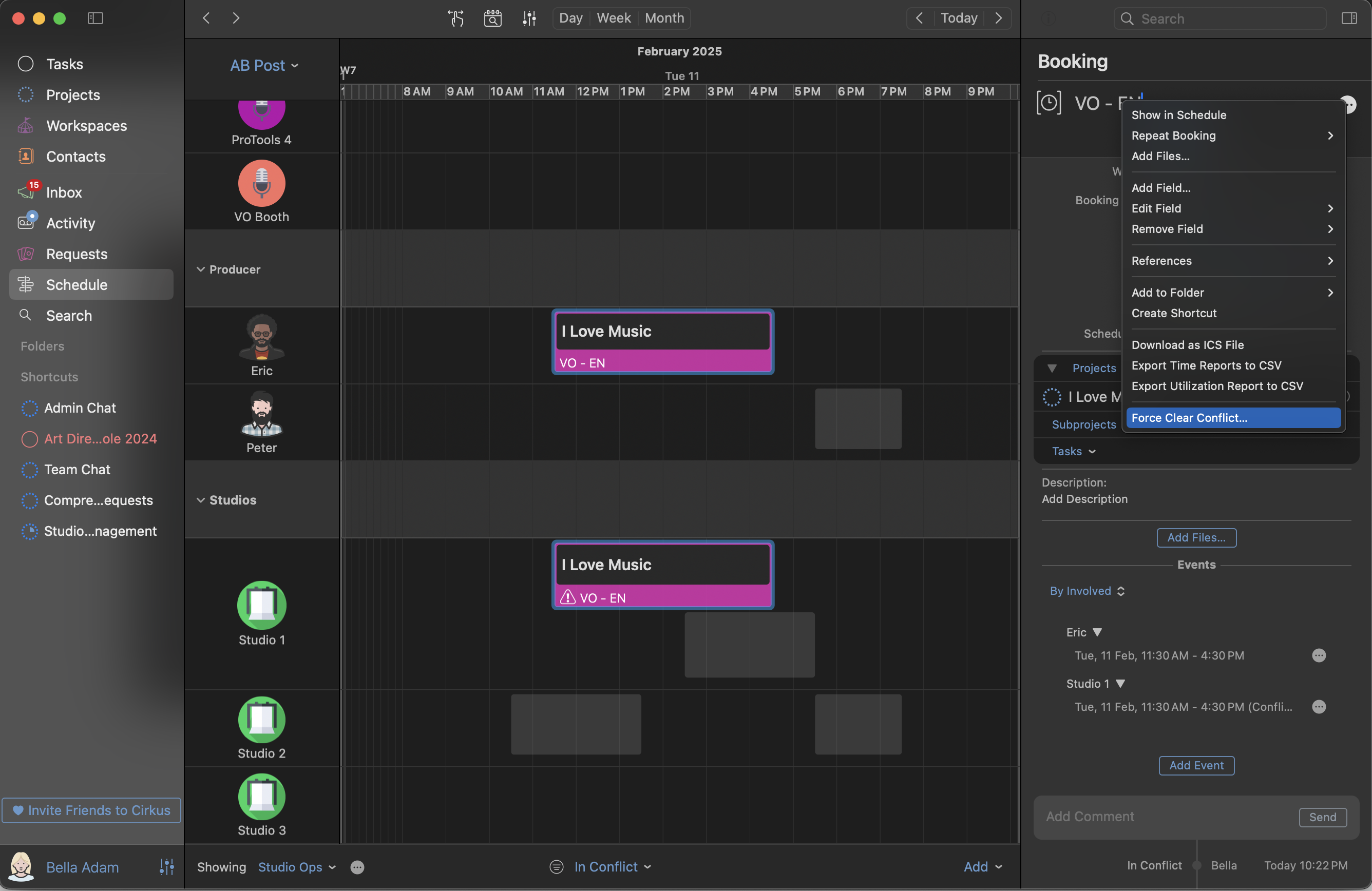Open the calendar search icon in toolbar
Viewport: 1372px width, 891px height.
point(492,18)
